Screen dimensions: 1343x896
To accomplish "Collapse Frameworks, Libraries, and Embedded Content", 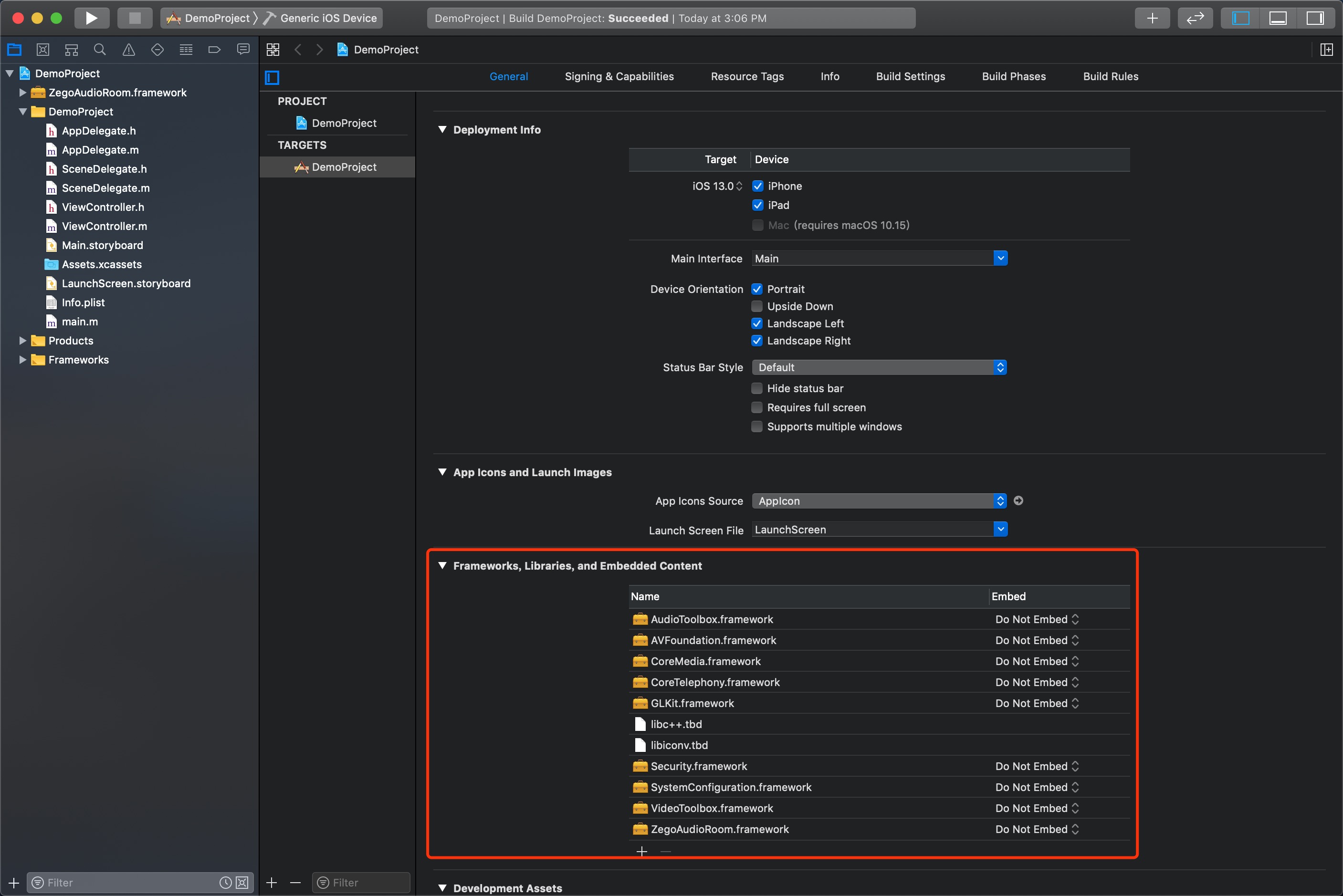I will (x=442, y=565).
